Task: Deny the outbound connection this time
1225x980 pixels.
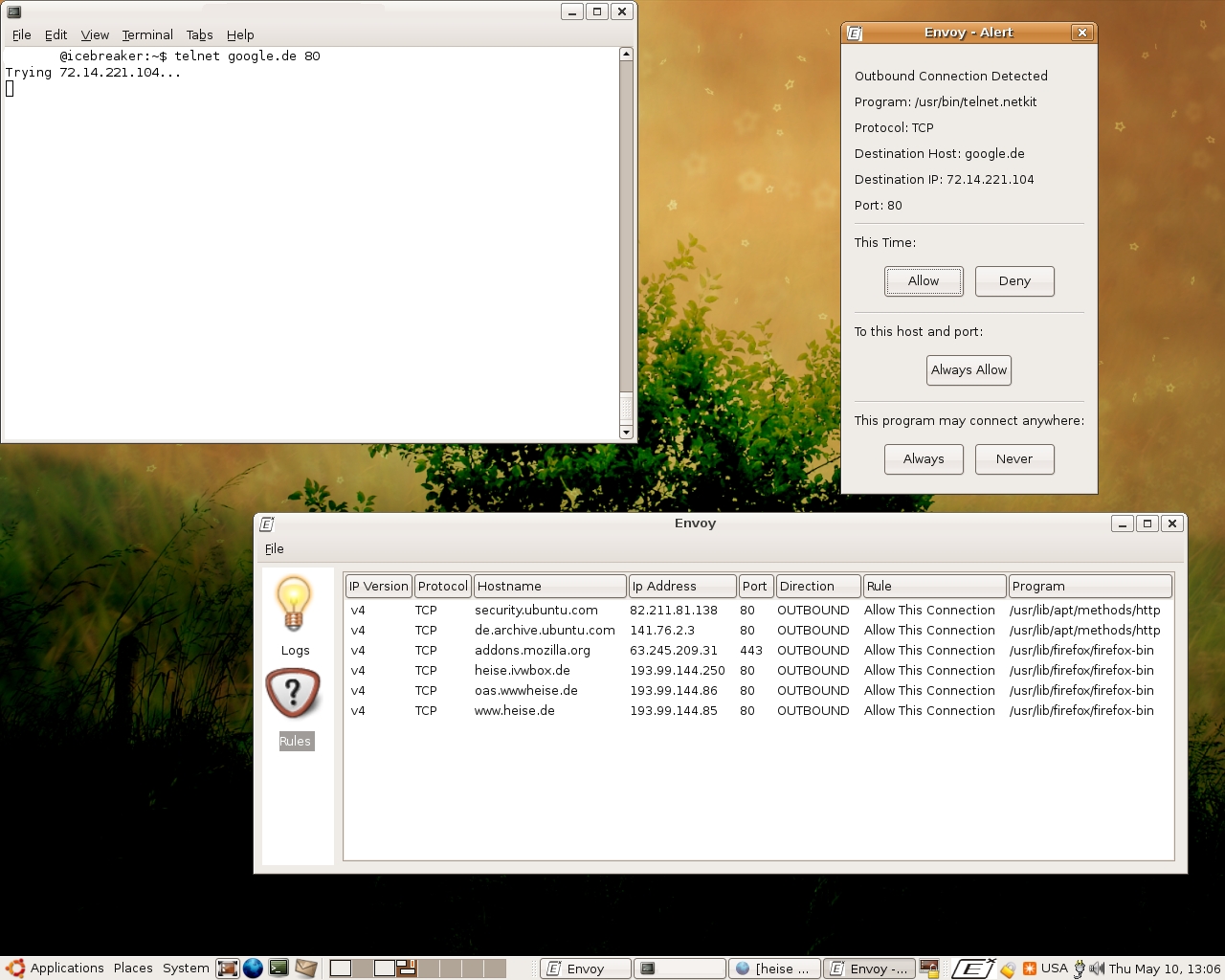Action: [1014, 281]
